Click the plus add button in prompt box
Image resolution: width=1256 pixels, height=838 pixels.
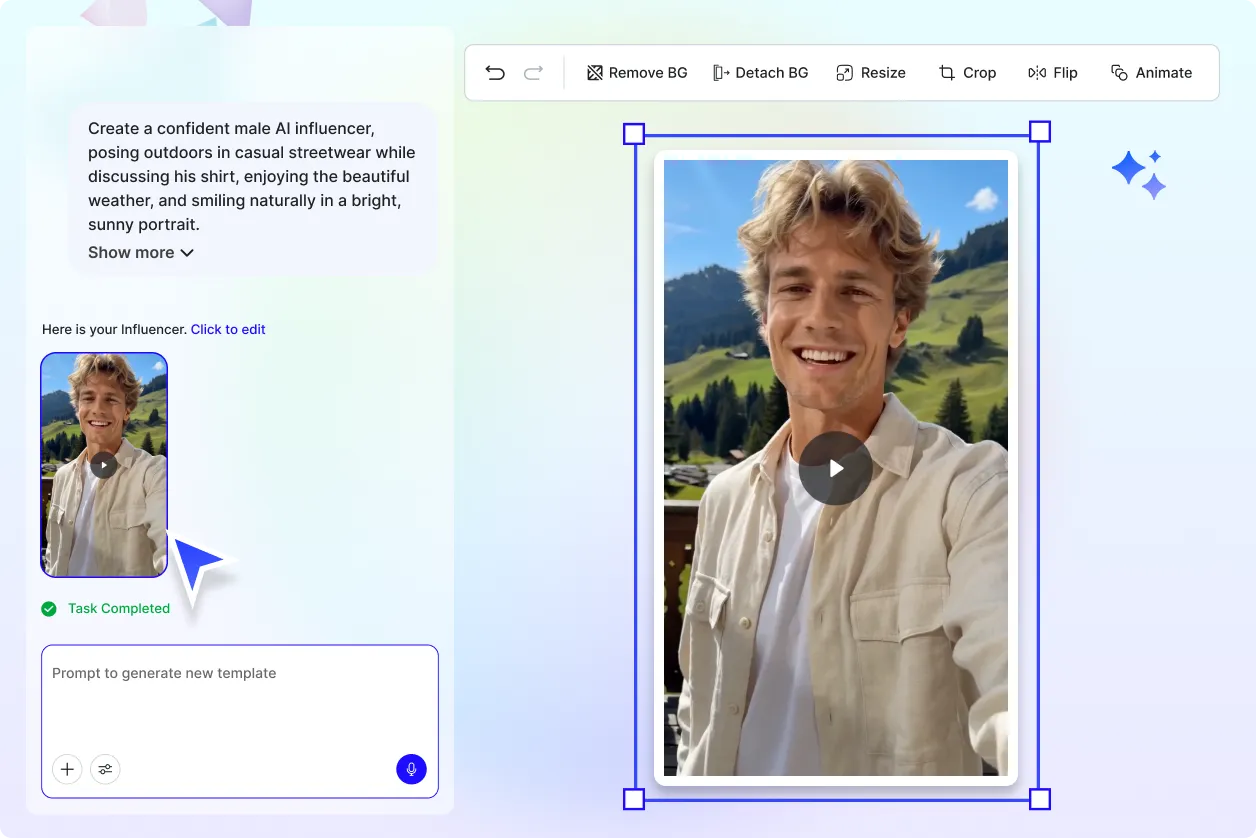tap(67, 769)
